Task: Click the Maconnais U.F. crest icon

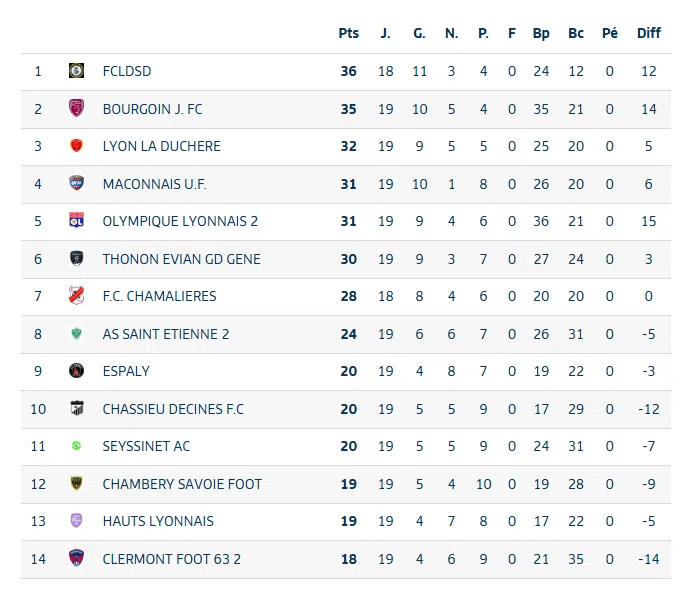Action: point(76,184)
